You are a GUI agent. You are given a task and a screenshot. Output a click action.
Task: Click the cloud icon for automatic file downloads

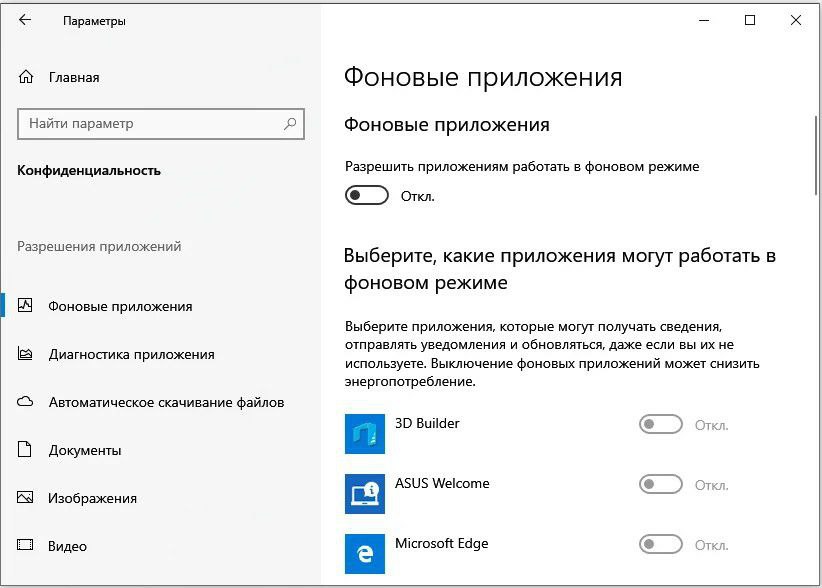click(25, 402)
